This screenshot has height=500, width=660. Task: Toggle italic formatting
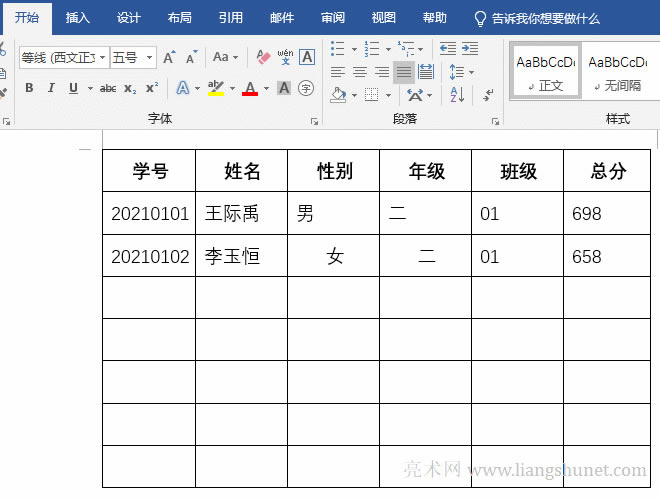pyautogui.click(x=51, y=88)
